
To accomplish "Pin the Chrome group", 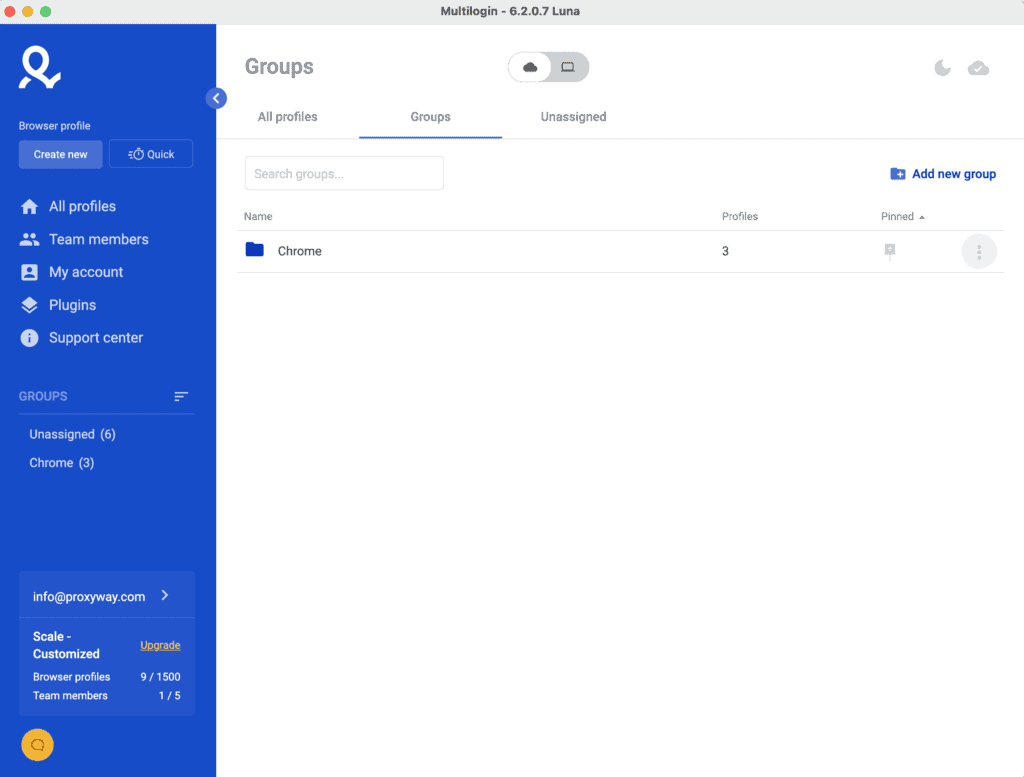I will (889, 251).
